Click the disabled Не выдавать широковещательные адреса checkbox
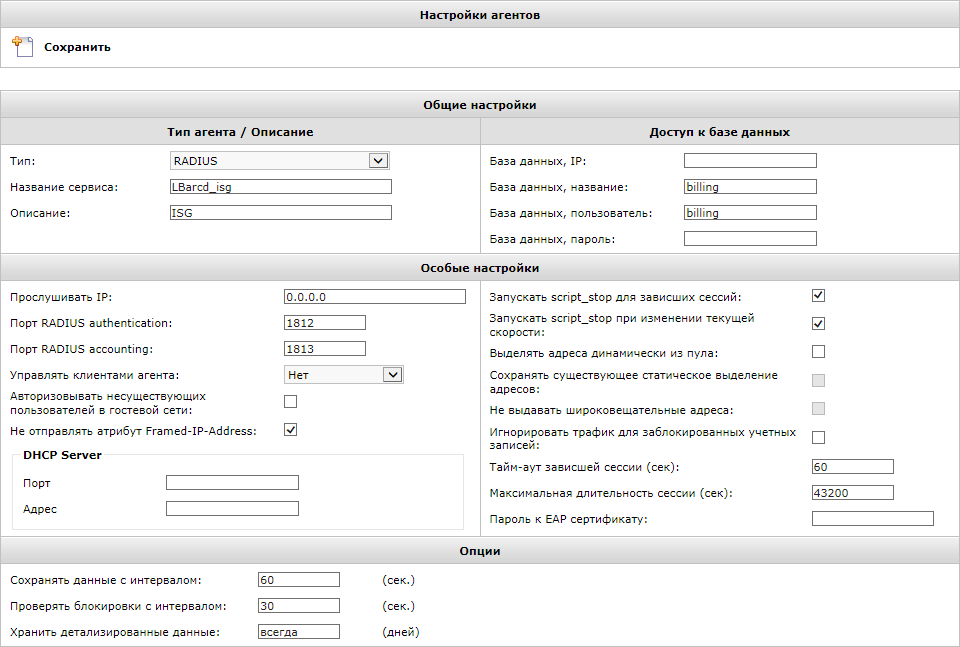 point(819,408)
